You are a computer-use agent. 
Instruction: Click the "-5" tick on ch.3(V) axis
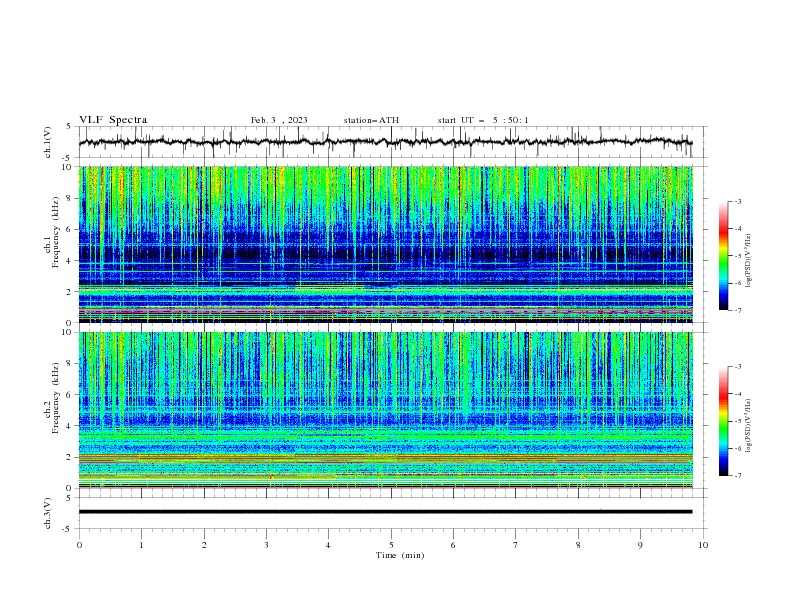pos(68,529)
